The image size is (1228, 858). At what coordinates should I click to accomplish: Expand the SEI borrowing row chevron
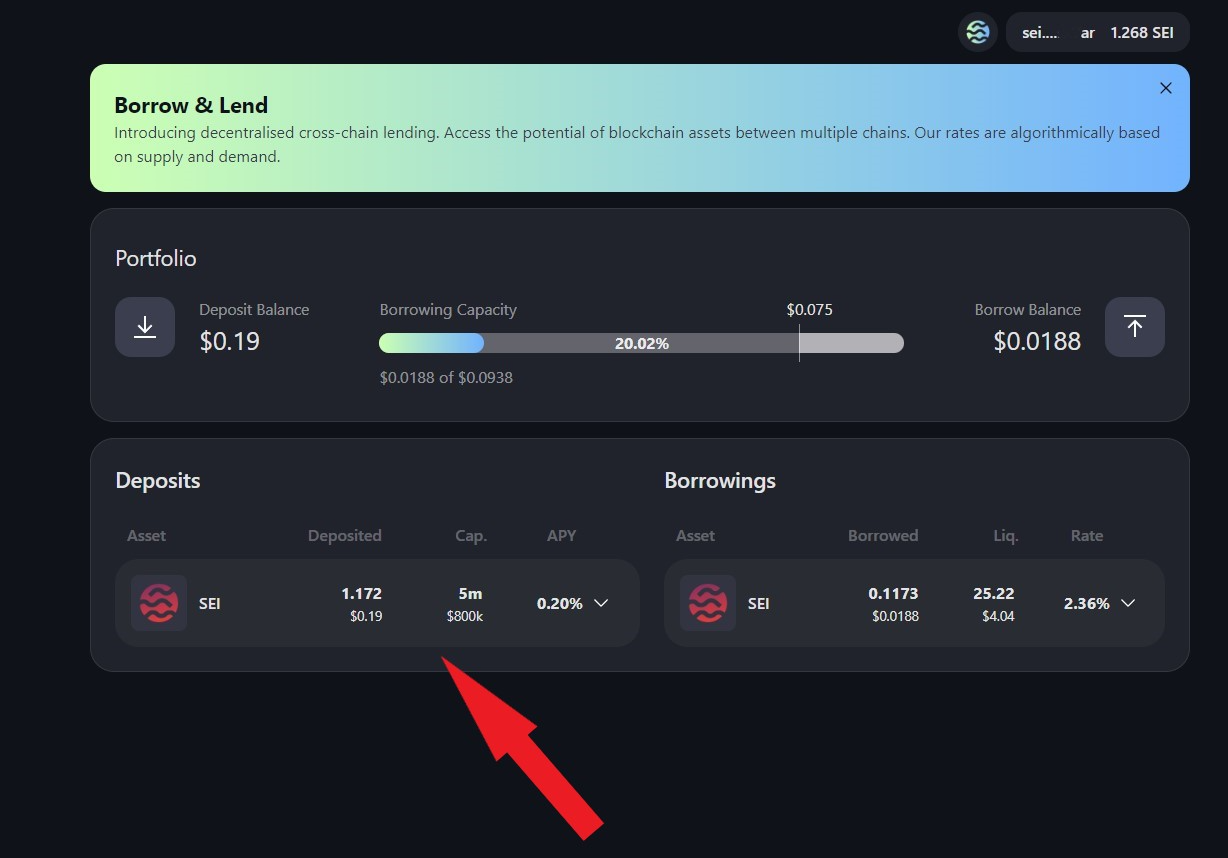[x=1128, y=603]
